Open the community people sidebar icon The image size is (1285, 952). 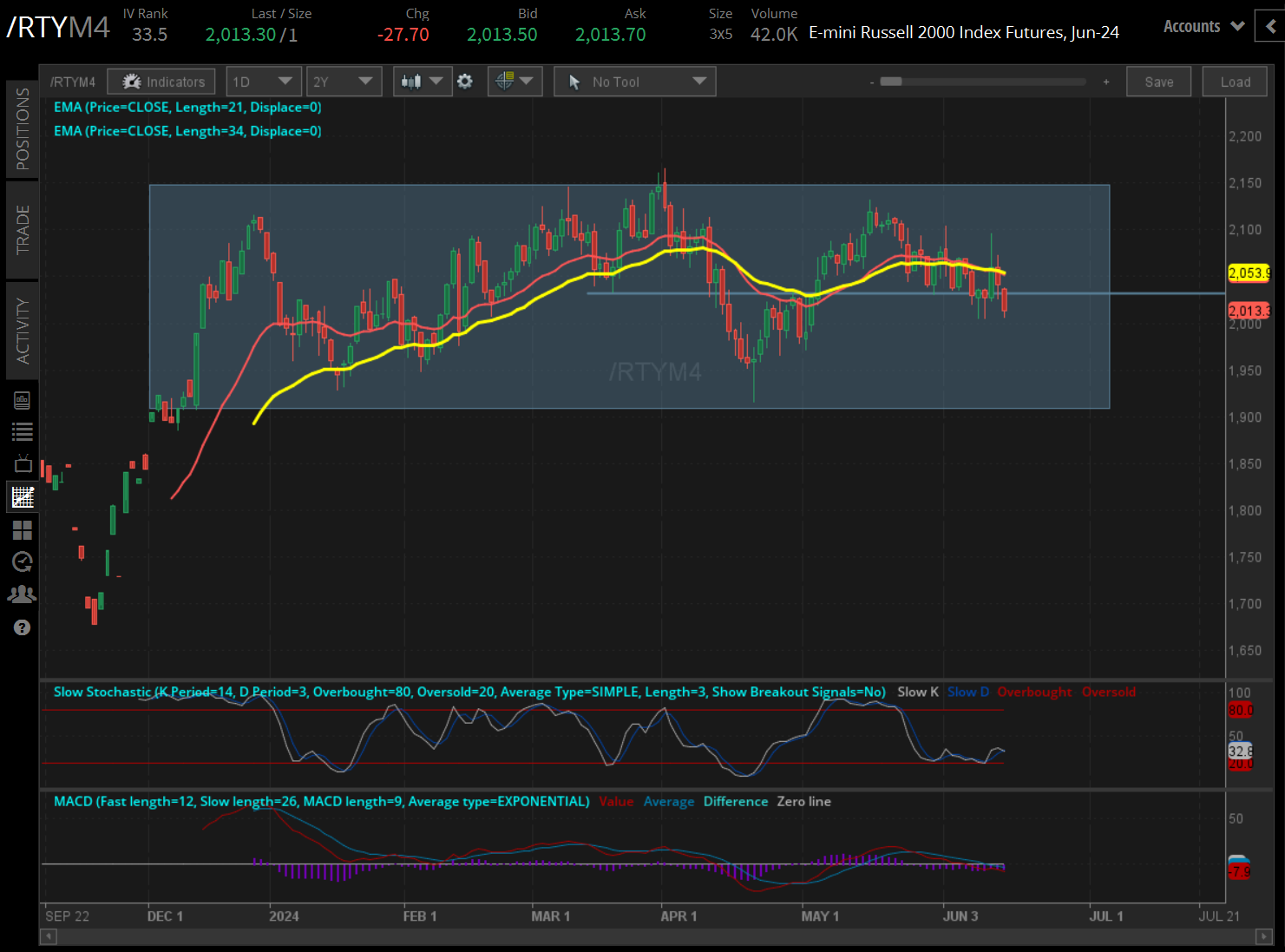(23, 594)
